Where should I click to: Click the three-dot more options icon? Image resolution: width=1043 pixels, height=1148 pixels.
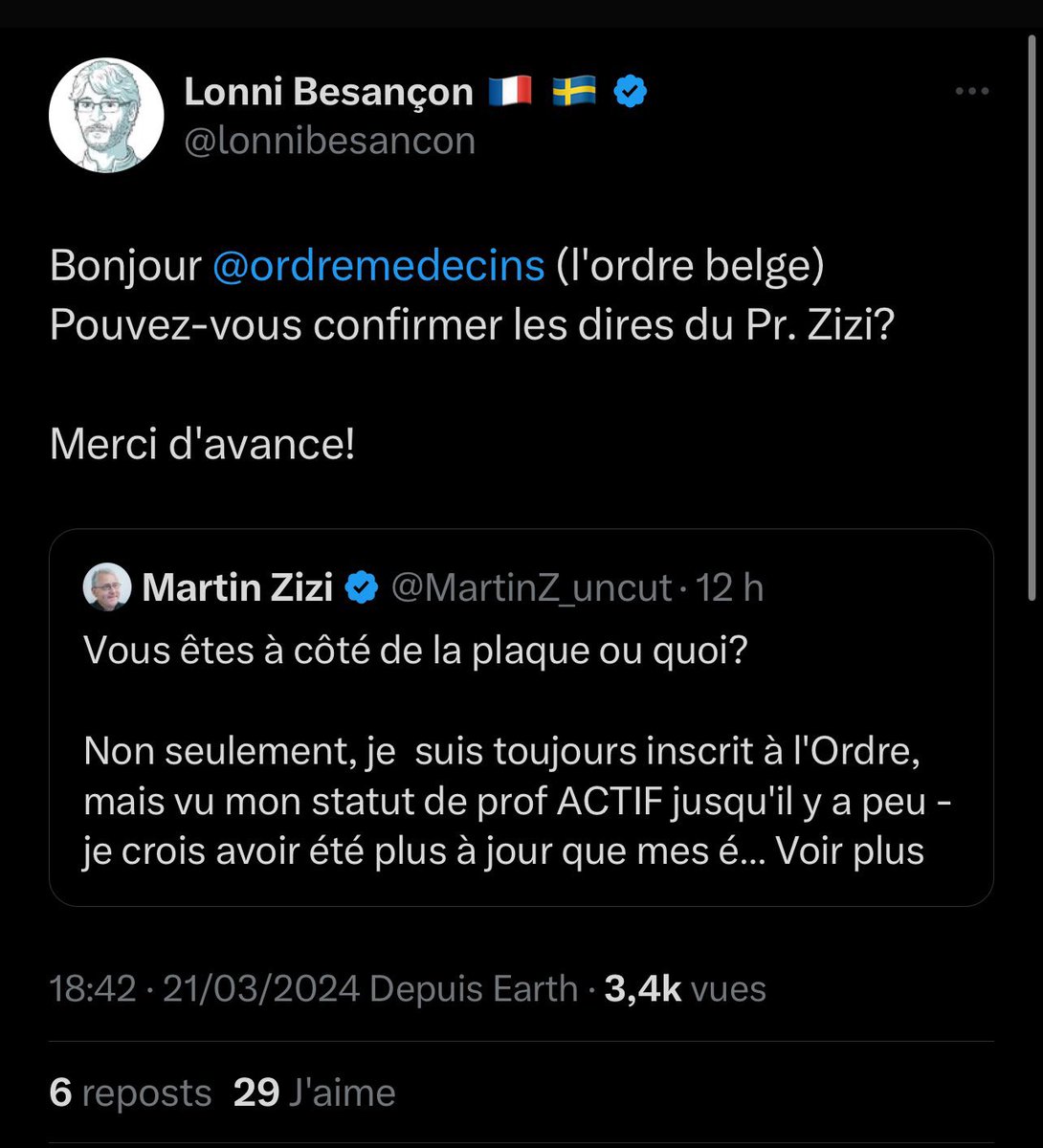pos(972,92)
